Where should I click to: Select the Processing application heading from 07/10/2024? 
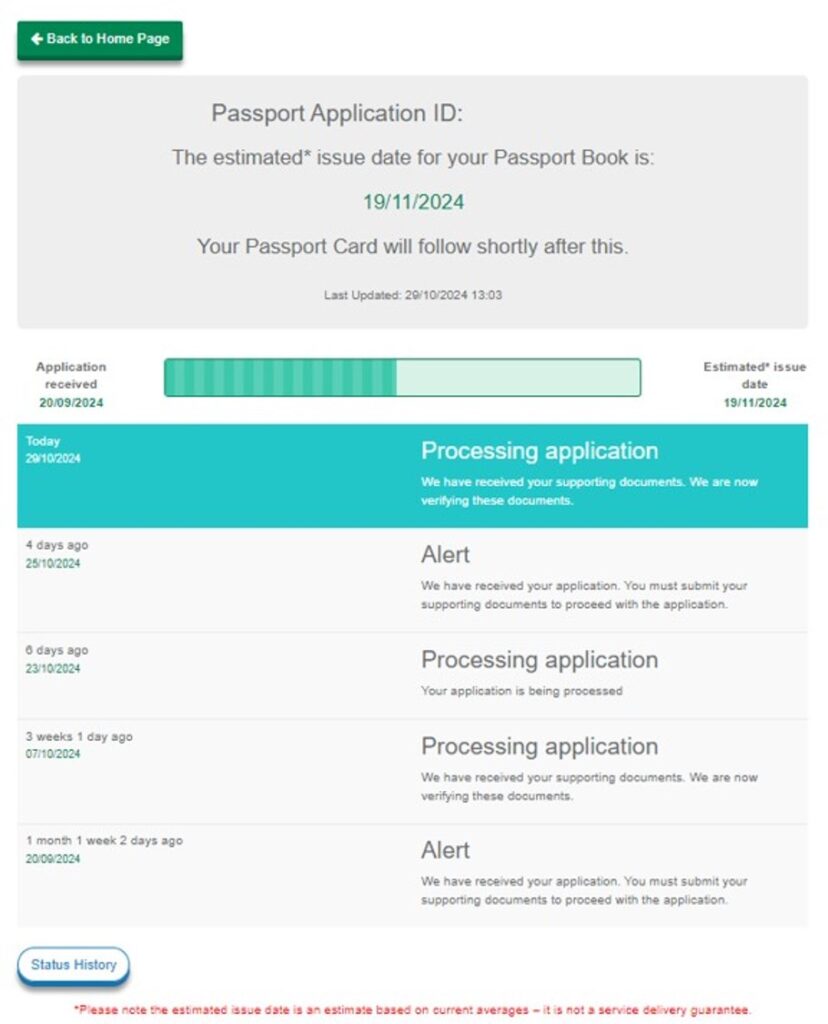point(539,747)
